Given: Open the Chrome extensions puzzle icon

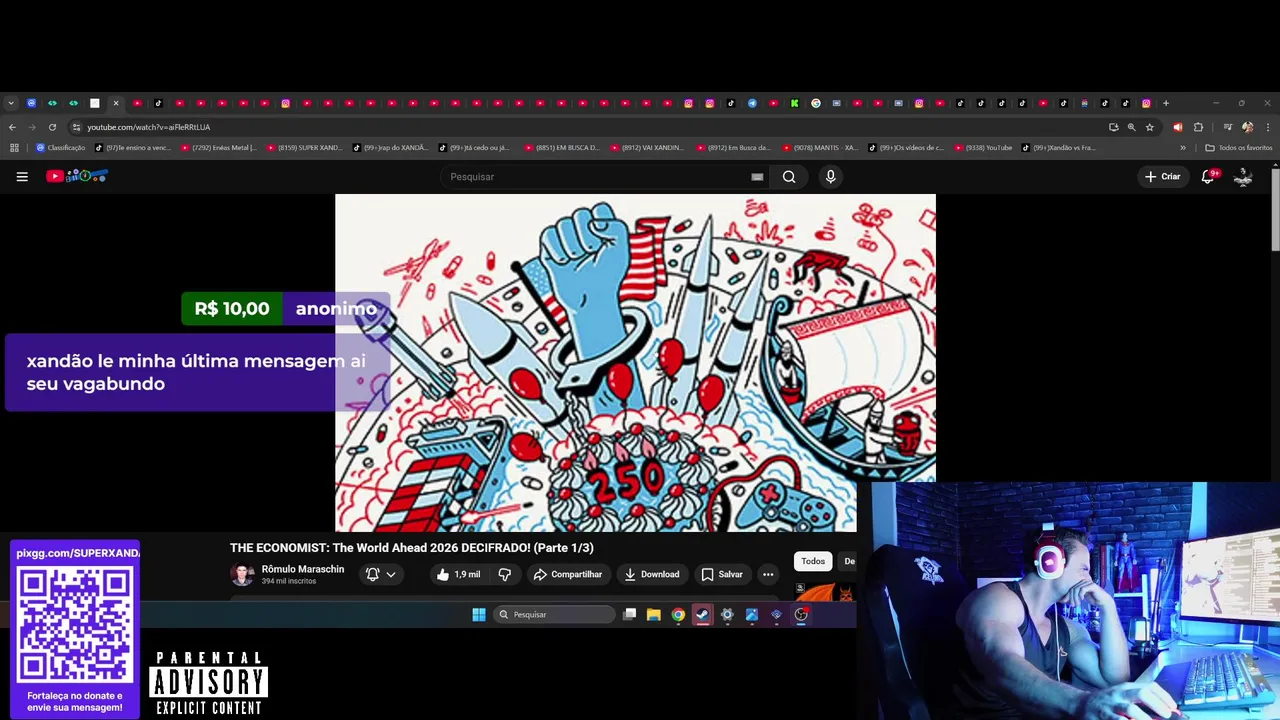Looking at the screenshot, I should tap(1198, 127).
